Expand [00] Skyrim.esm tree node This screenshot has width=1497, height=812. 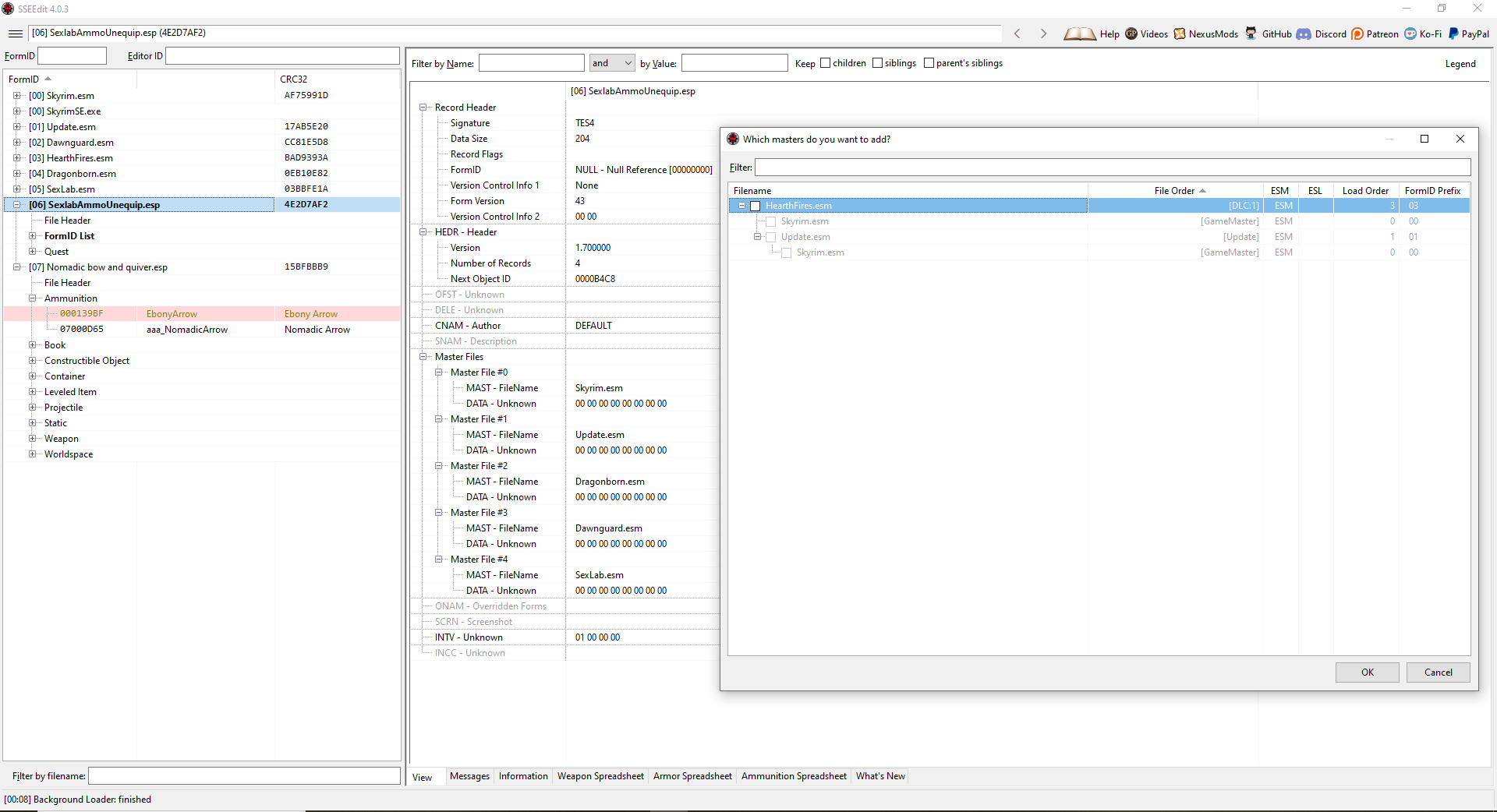tap(16, 96)
